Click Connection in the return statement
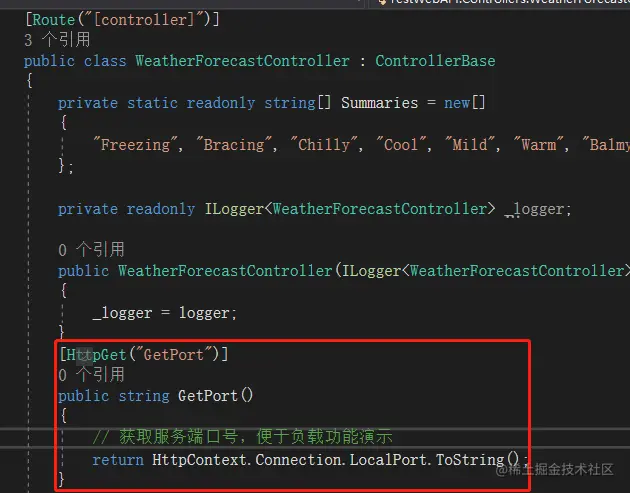 pyautogui.click(x=298, y=460)
